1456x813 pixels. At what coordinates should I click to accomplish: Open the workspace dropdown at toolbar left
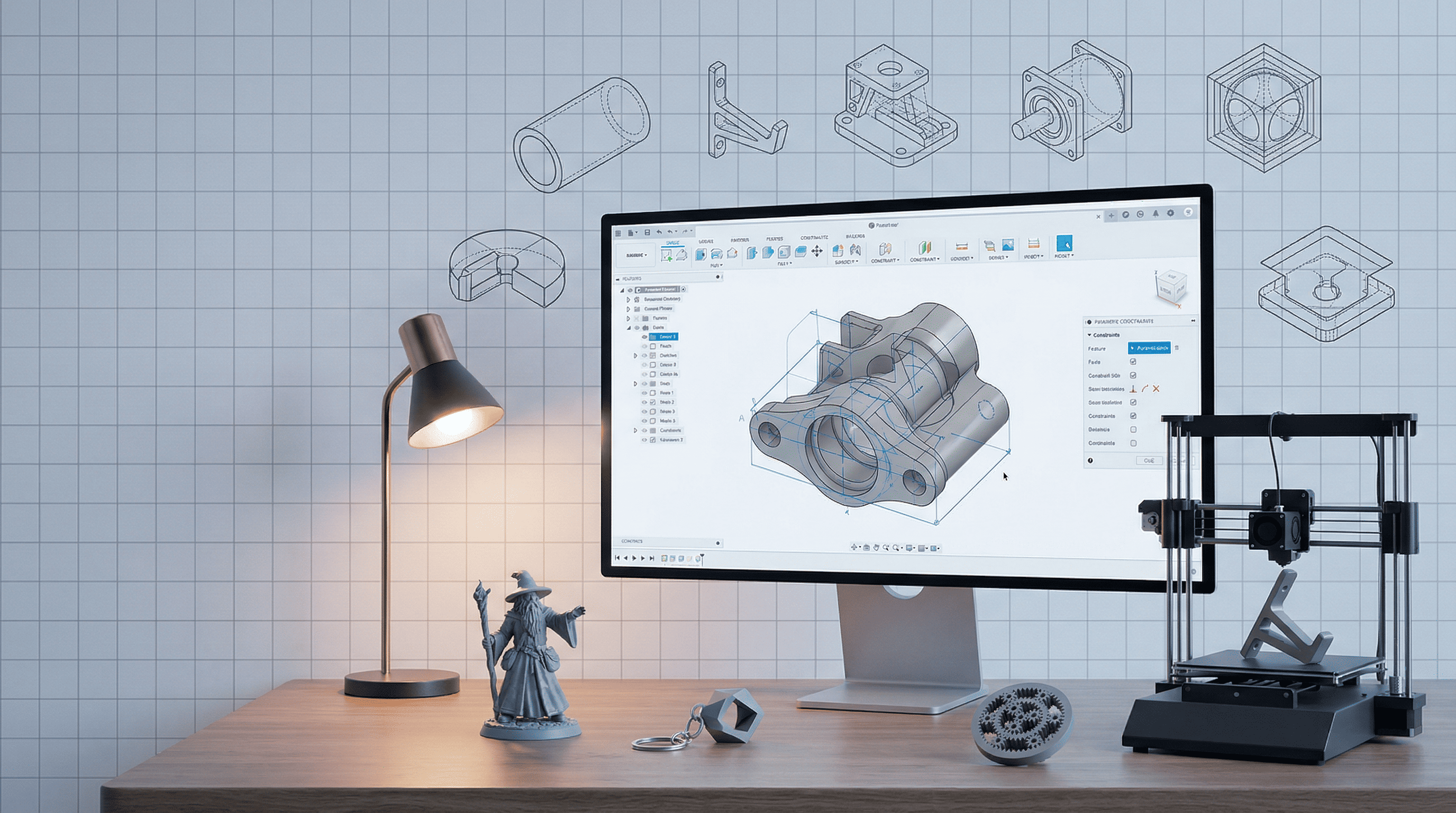[636, 256]
